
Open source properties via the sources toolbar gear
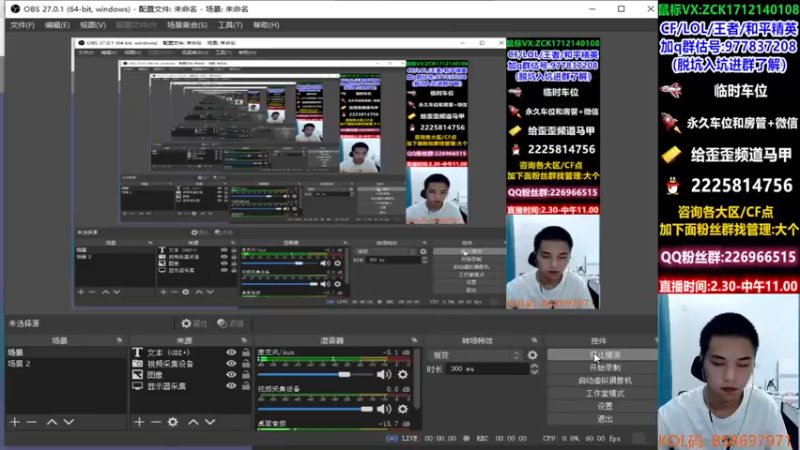pyautogui.click(x=173, y=422)
